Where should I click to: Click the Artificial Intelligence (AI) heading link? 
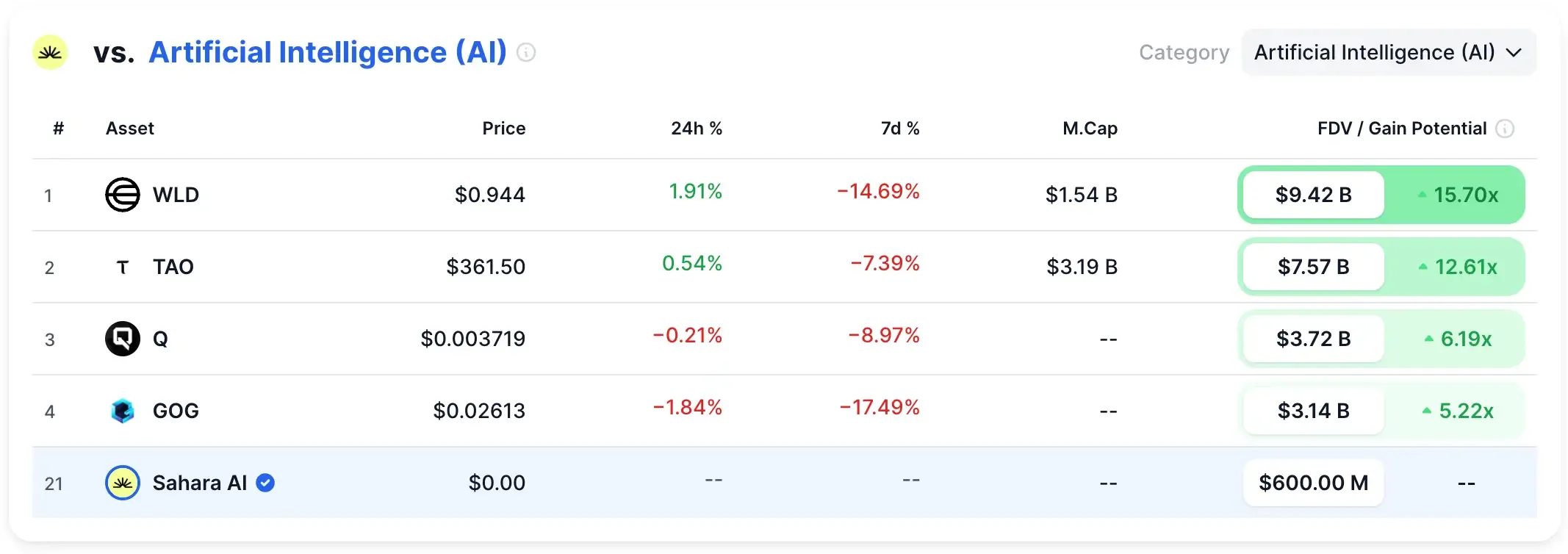pyautogui.click(x=328, y=52)
